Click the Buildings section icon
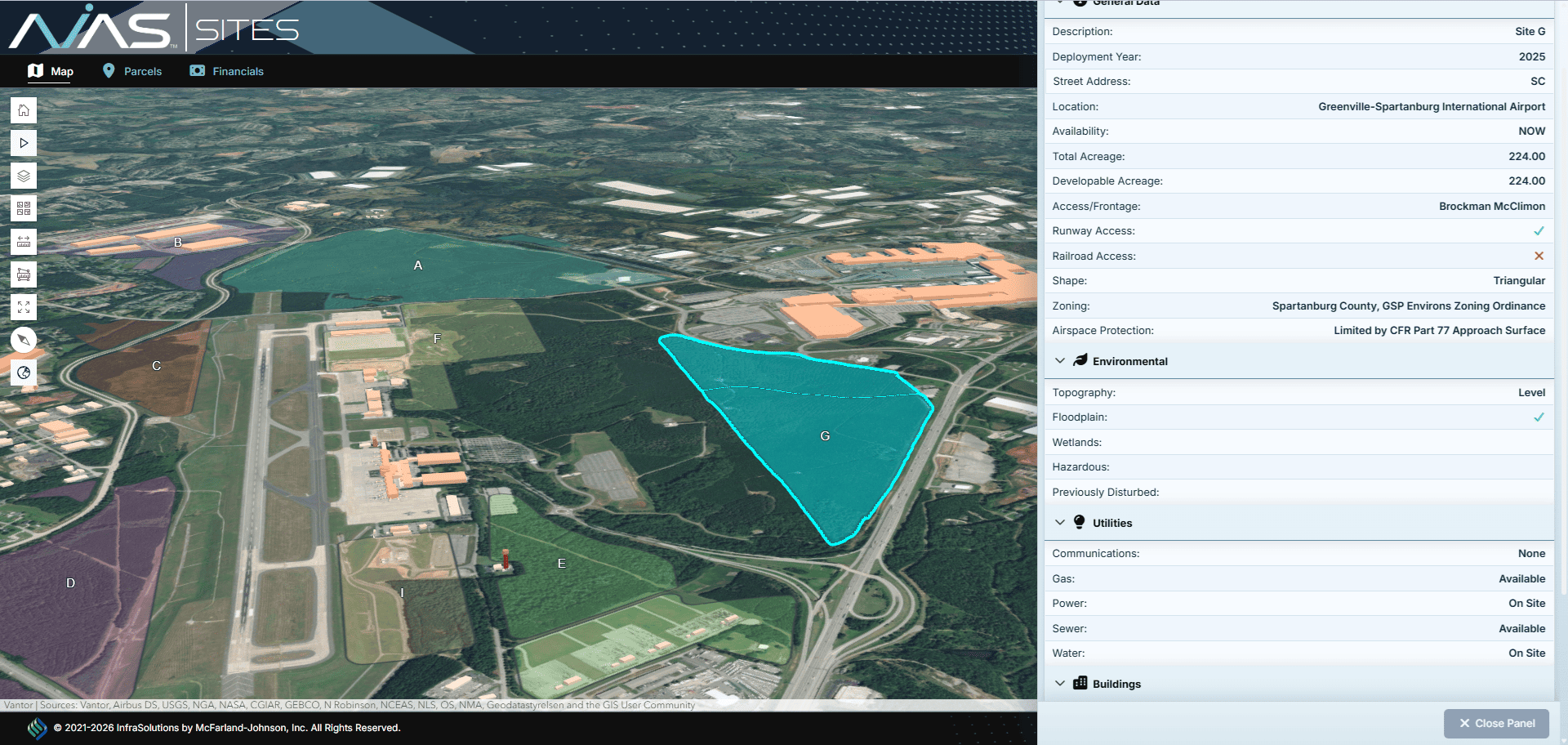 (x=1080, y=683)
